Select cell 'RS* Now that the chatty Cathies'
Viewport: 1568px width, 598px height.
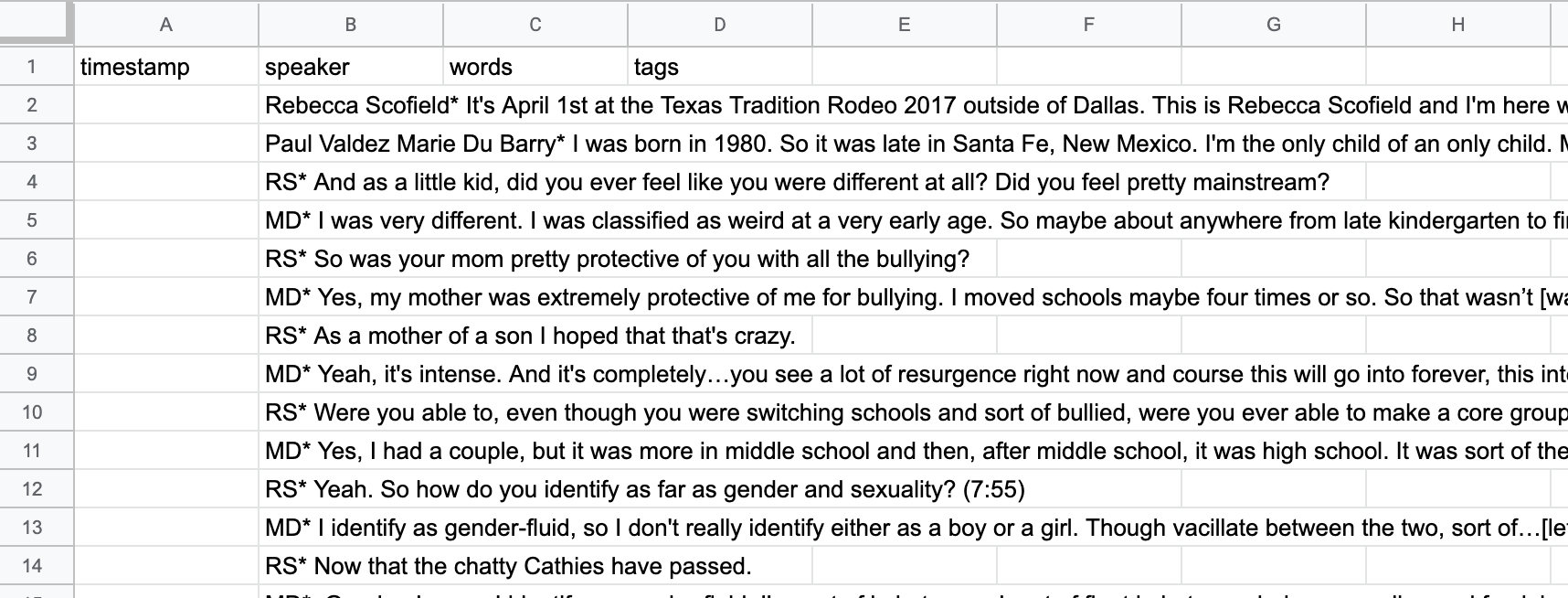click(x=351, y=566)
